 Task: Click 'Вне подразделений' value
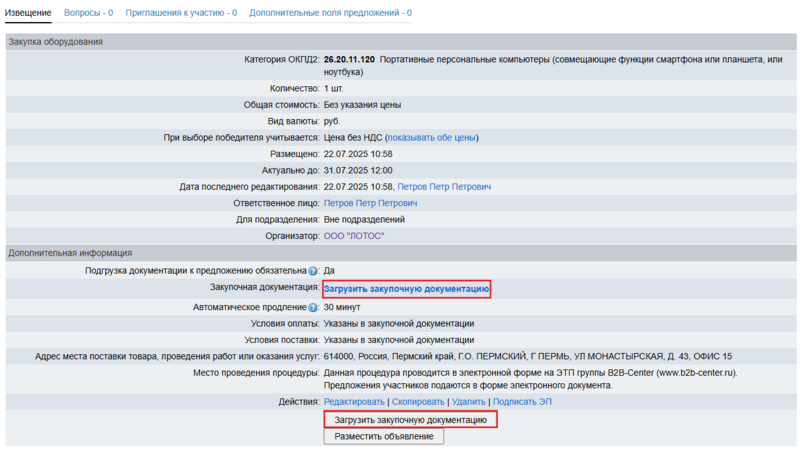[x=364, y=219]
